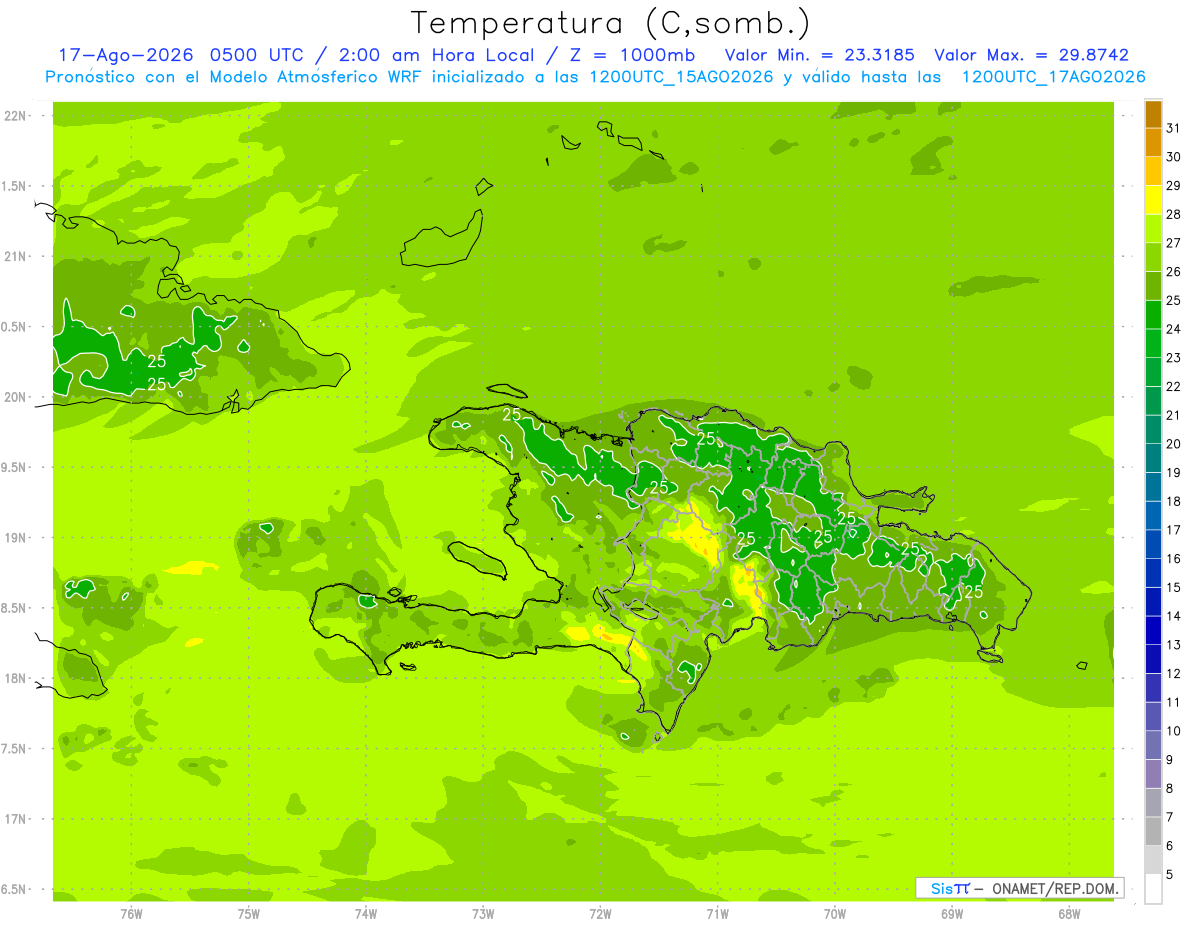Image resolution: width=1200 pixels, height=927 pixels.
Task: Click the '18N' latitude label
Action: click(x=16, y=679)
